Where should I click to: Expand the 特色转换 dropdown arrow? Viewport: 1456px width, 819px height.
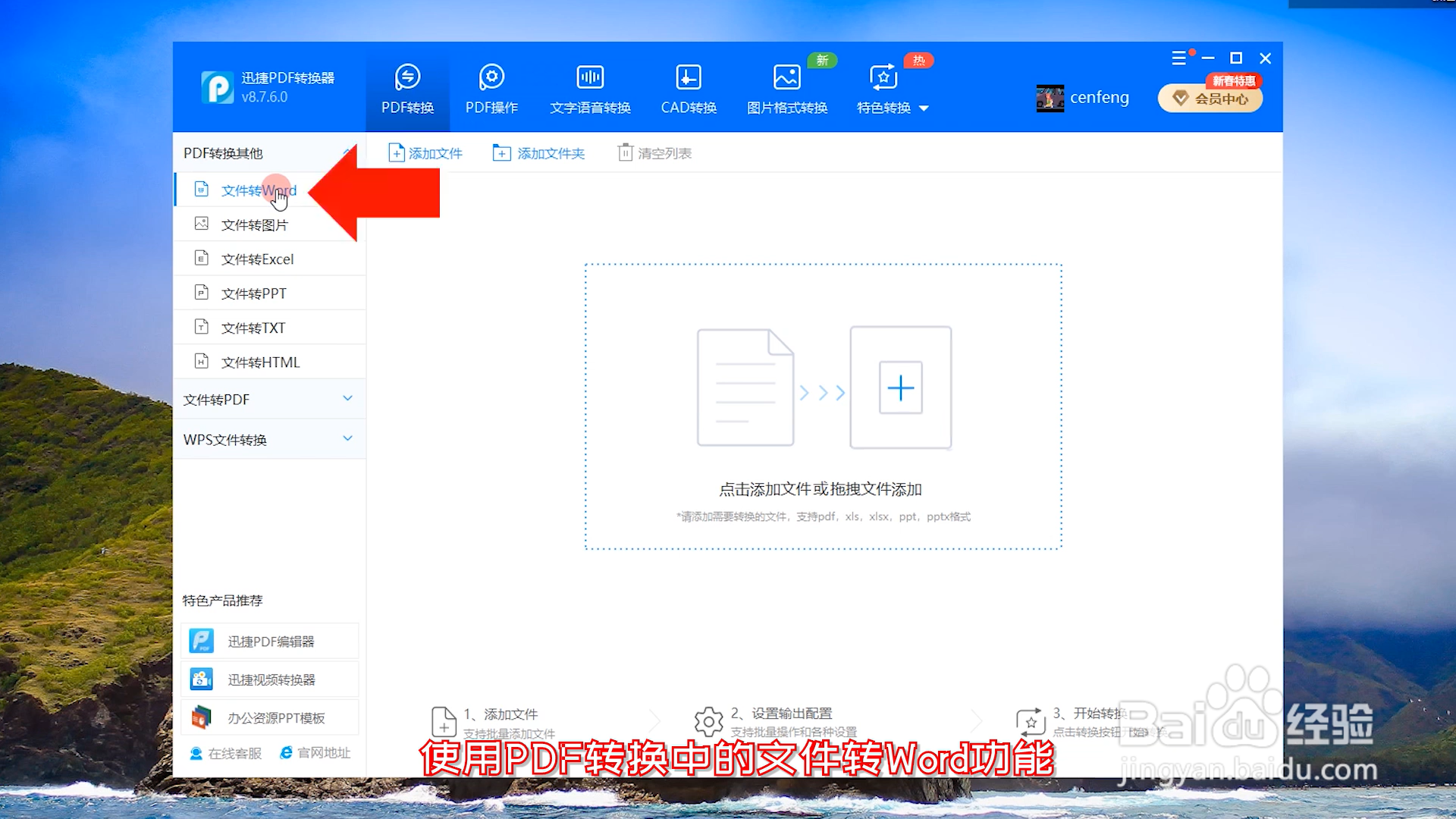click(x=924, y=108)
